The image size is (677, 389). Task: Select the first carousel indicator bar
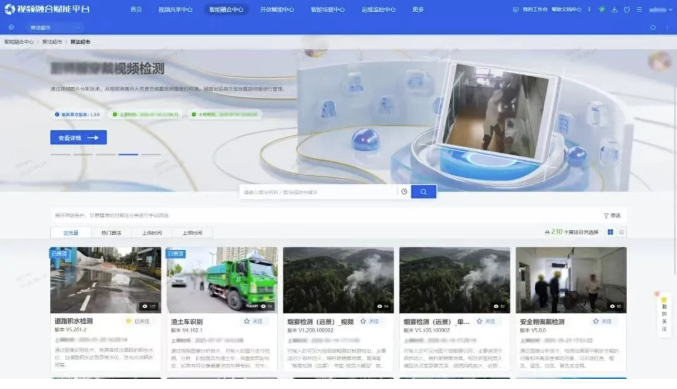coord(60,154)
